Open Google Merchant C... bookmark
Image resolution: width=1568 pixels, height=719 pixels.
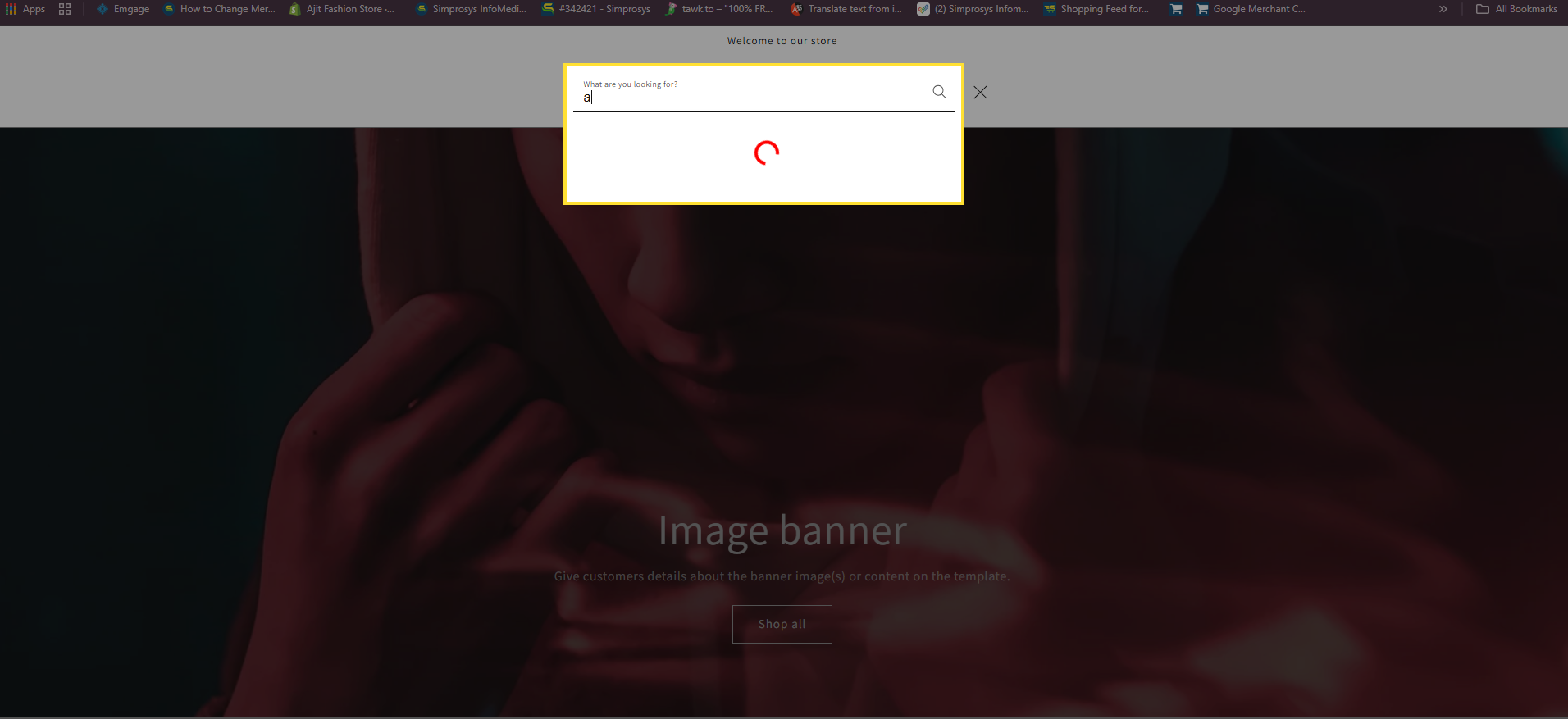1251,9
